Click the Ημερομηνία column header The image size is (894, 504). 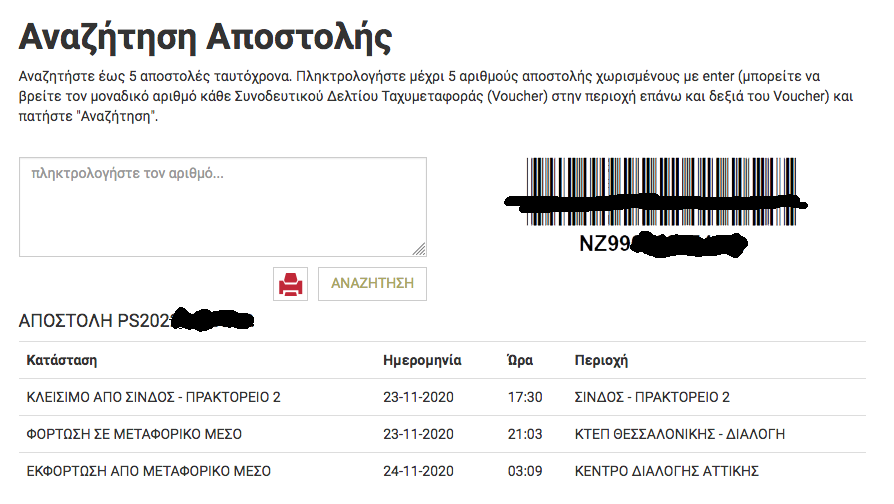422,360
